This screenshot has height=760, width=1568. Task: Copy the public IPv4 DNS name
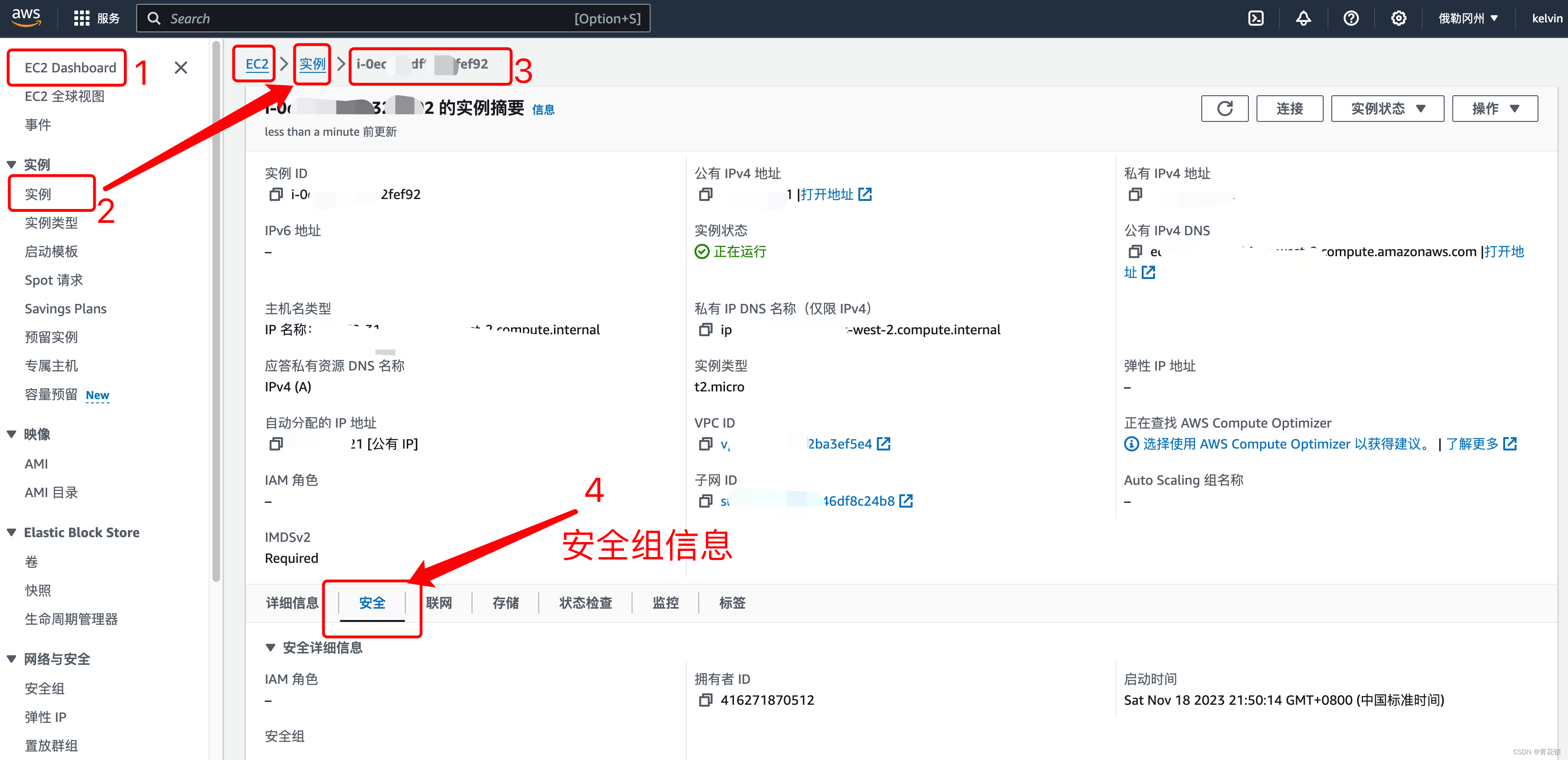[x=1135, y=251]
